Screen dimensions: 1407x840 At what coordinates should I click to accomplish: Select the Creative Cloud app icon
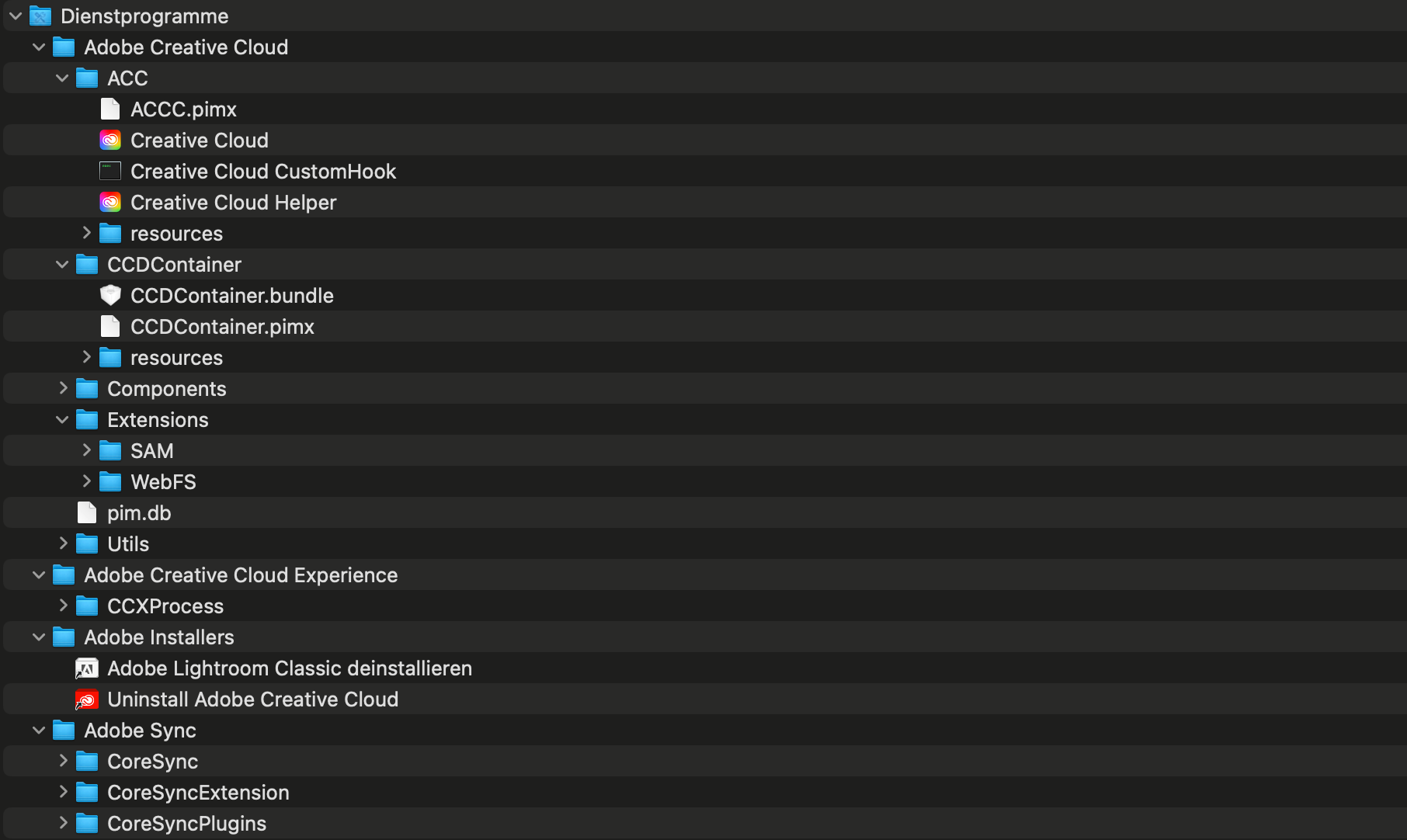coord(110,140)
